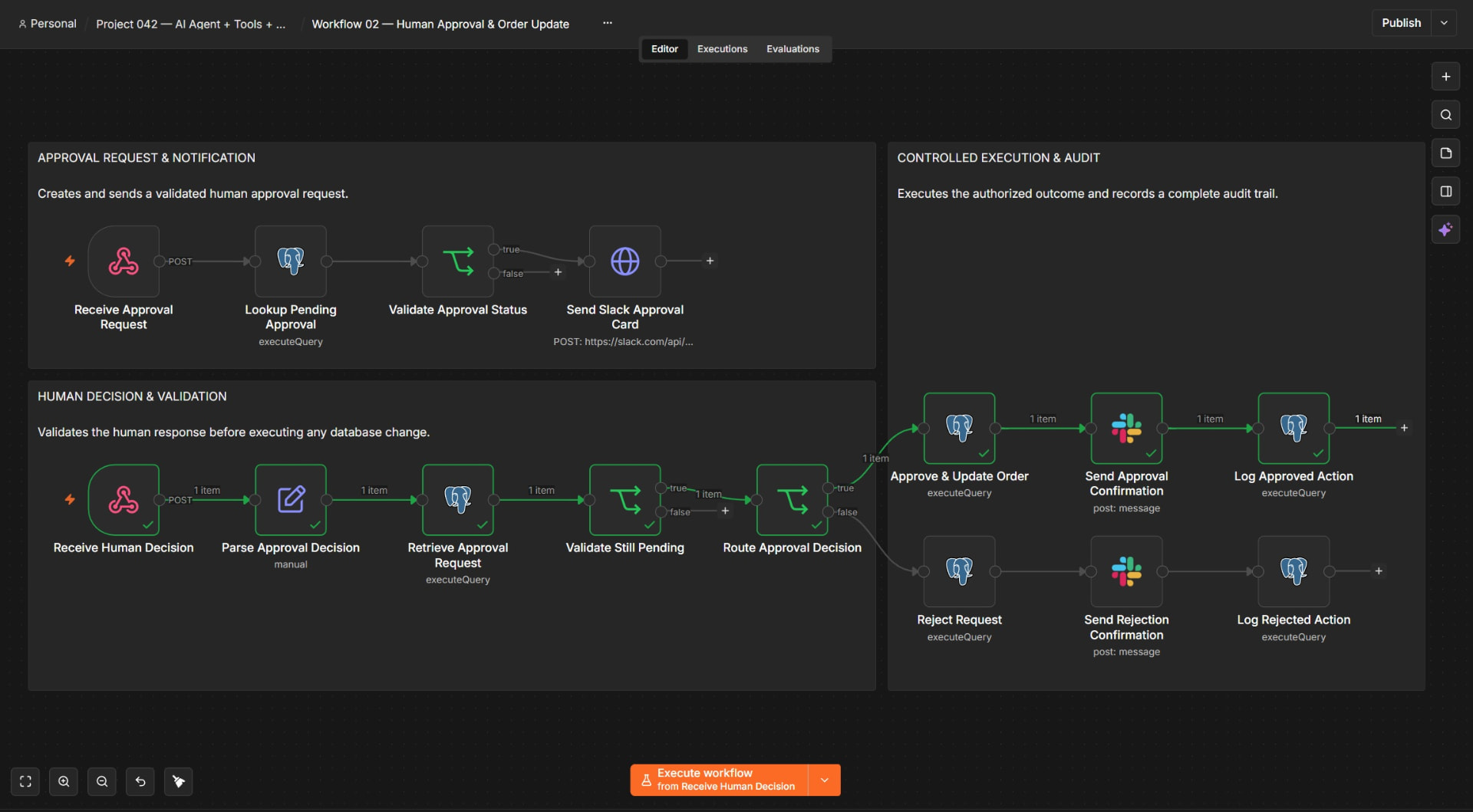Click the true output of Validate Approval Status
This screenshot has width=1473, height=812.
pos(494,249)
